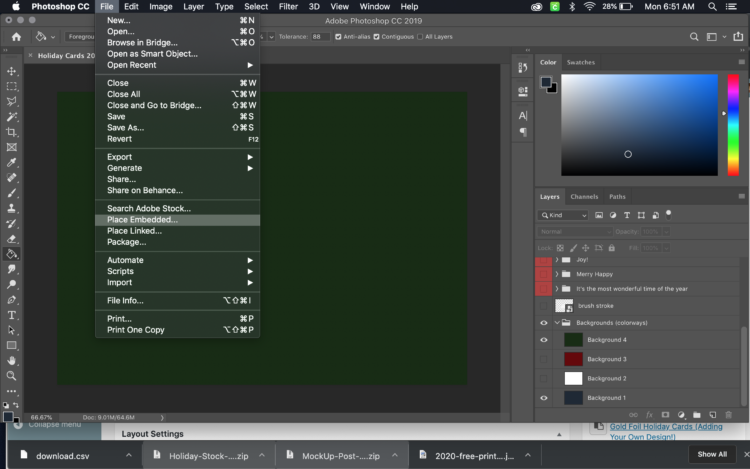Select the Path Selection tool
This screenshot has width=750, height=469.
pos(11,330)
